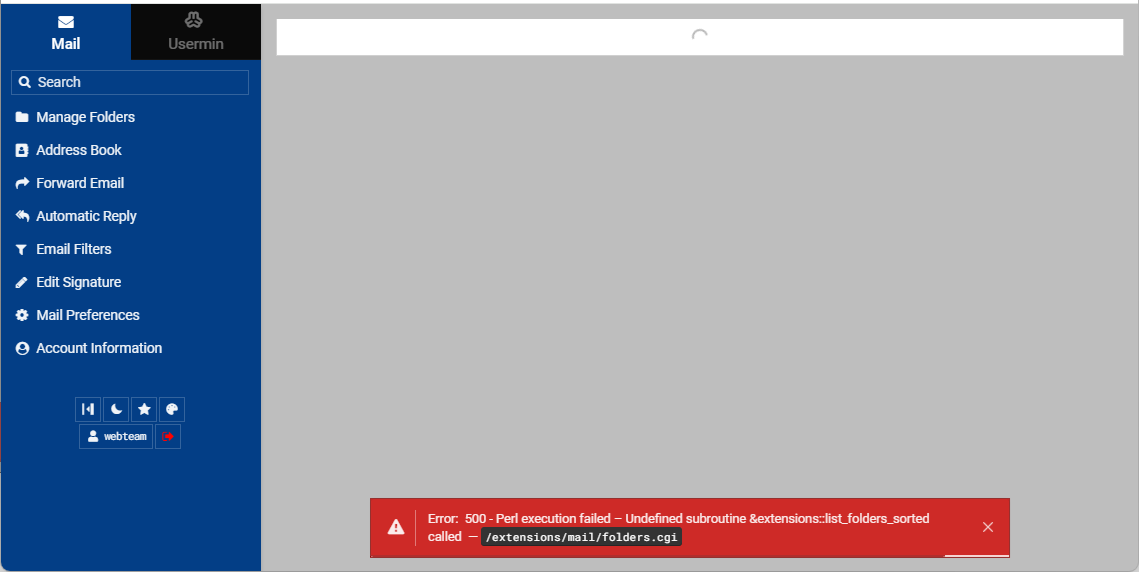Open favorites with the star icon

click(144, 409)
